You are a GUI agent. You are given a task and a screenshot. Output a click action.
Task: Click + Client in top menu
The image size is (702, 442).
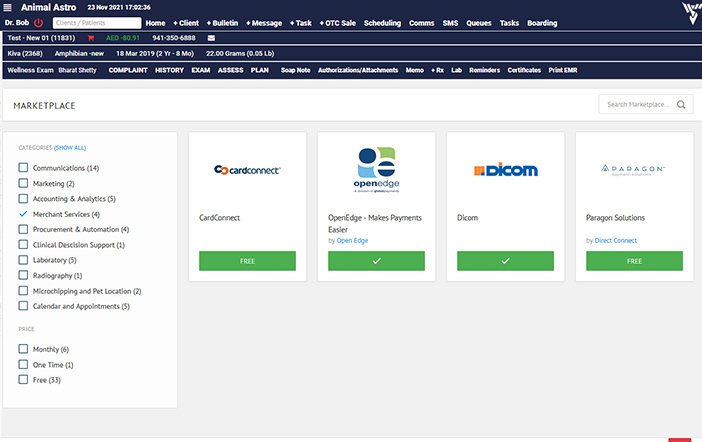pyautogui.click(x=186, y=23)
